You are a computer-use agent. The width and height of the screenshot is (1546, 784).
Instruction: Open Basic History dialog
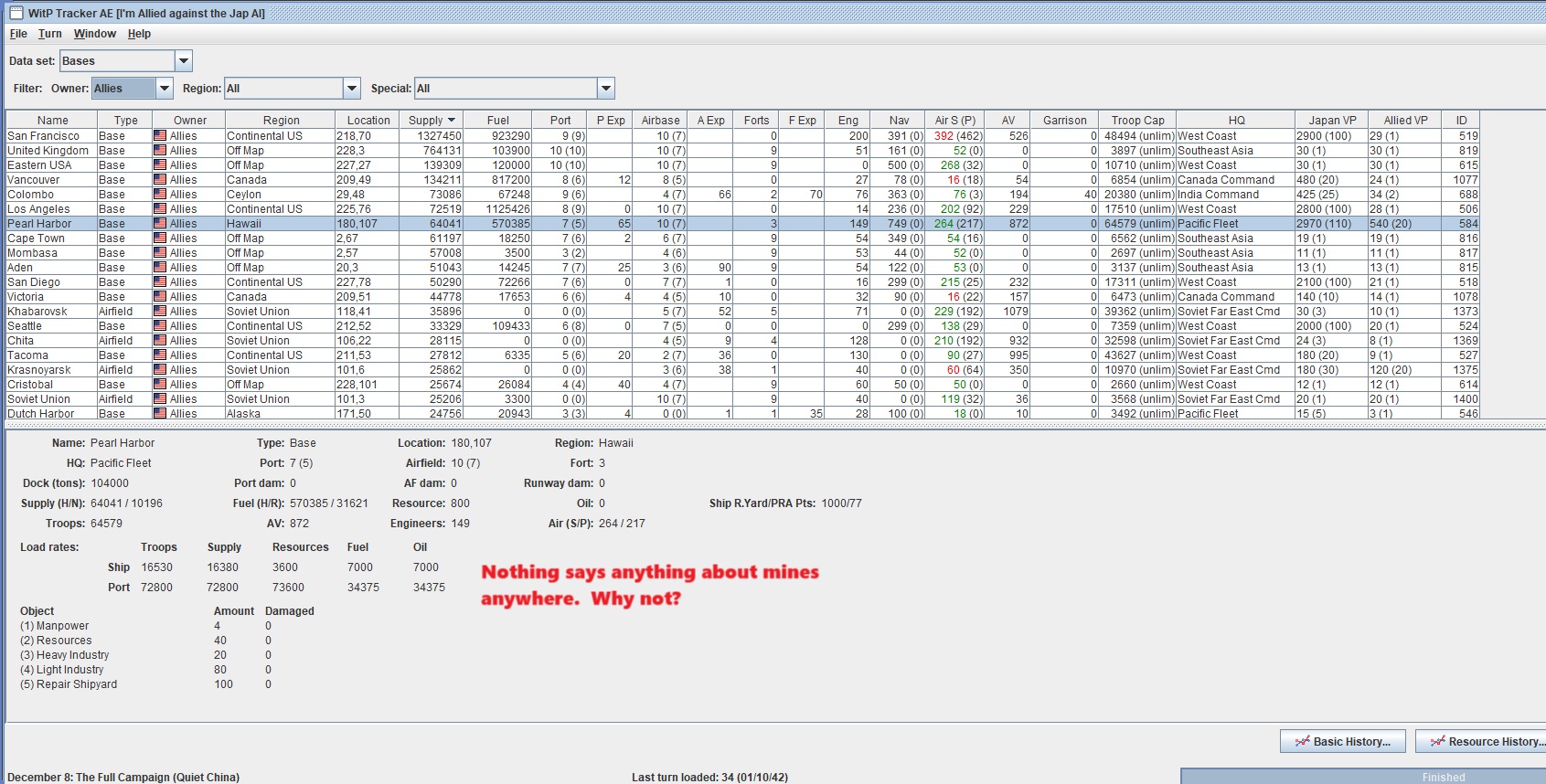click(1344, 741)
